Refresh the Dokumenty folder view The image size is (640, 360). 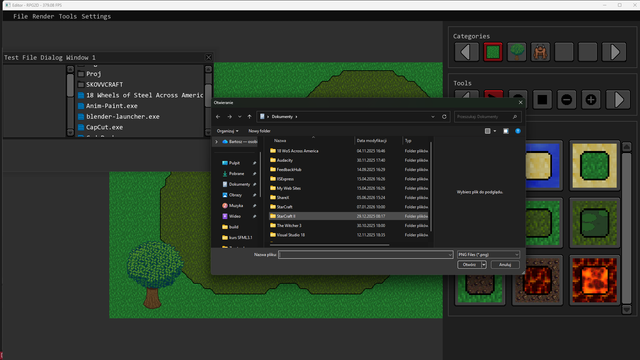pyautogui.click(x=444, y=117)
